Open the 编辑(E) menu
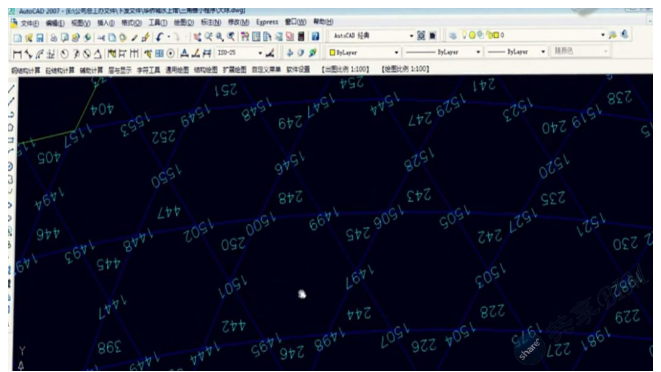 55,23
